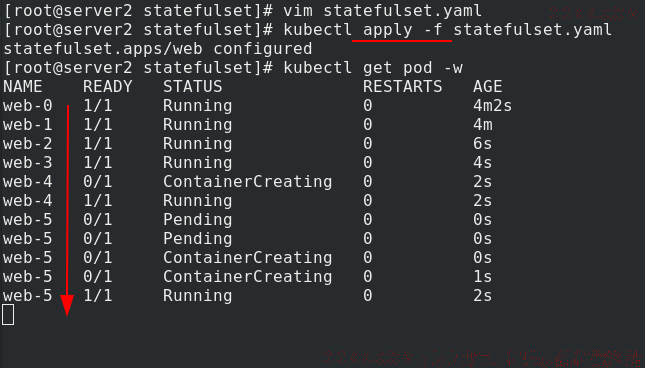Click the STATUS column header
The height and width of the screenshot is (368, 645).
pos(193,87)
